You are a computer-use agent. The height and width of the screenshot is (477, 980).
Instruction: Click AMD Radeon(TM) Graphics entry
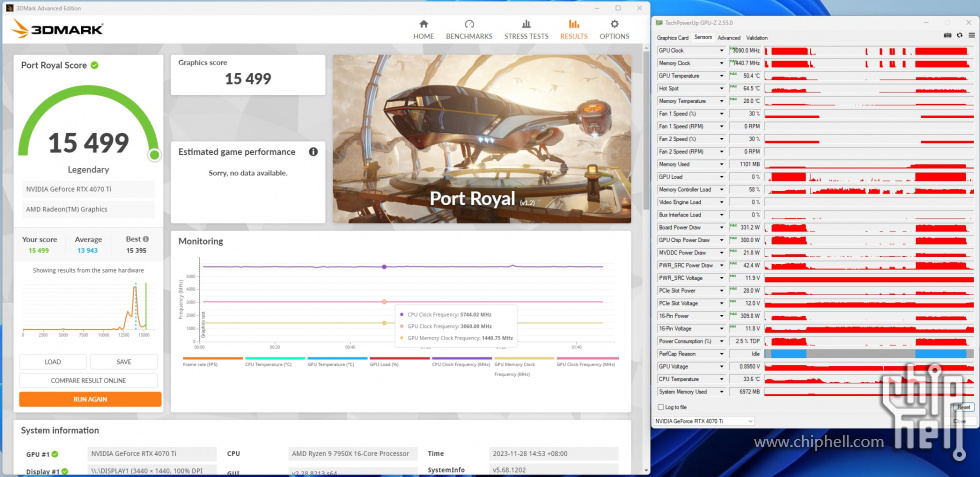point(88,209)
